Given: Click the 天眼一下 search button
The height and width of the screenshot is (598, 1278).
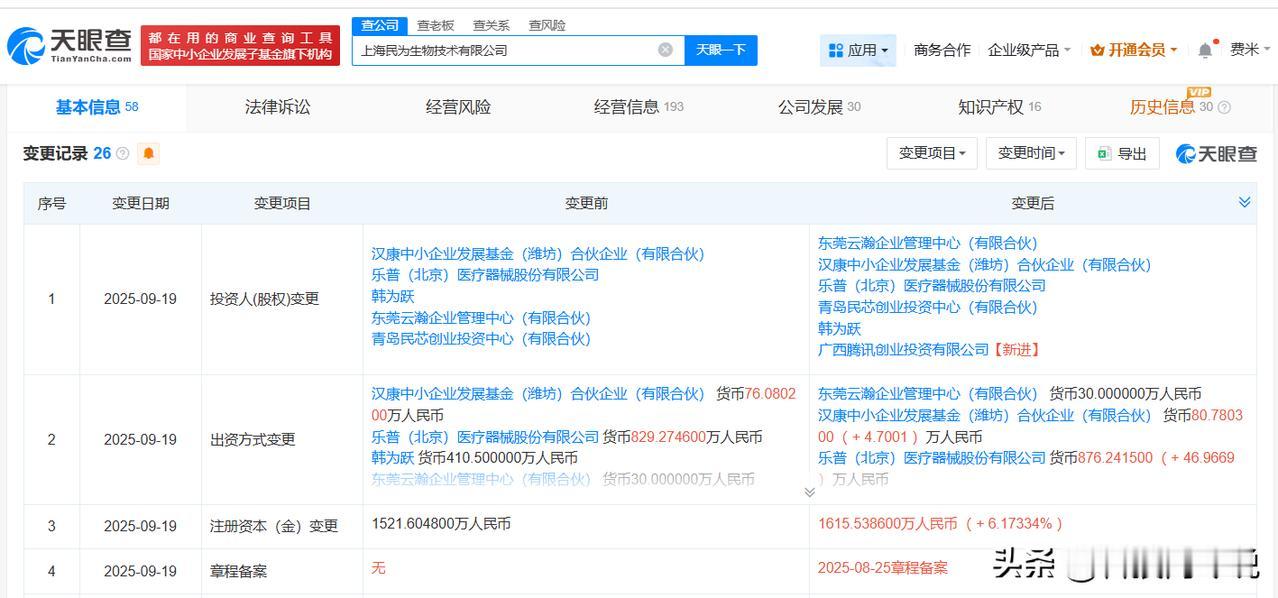Looking at the screenshot, I should (x=721, y=50).
